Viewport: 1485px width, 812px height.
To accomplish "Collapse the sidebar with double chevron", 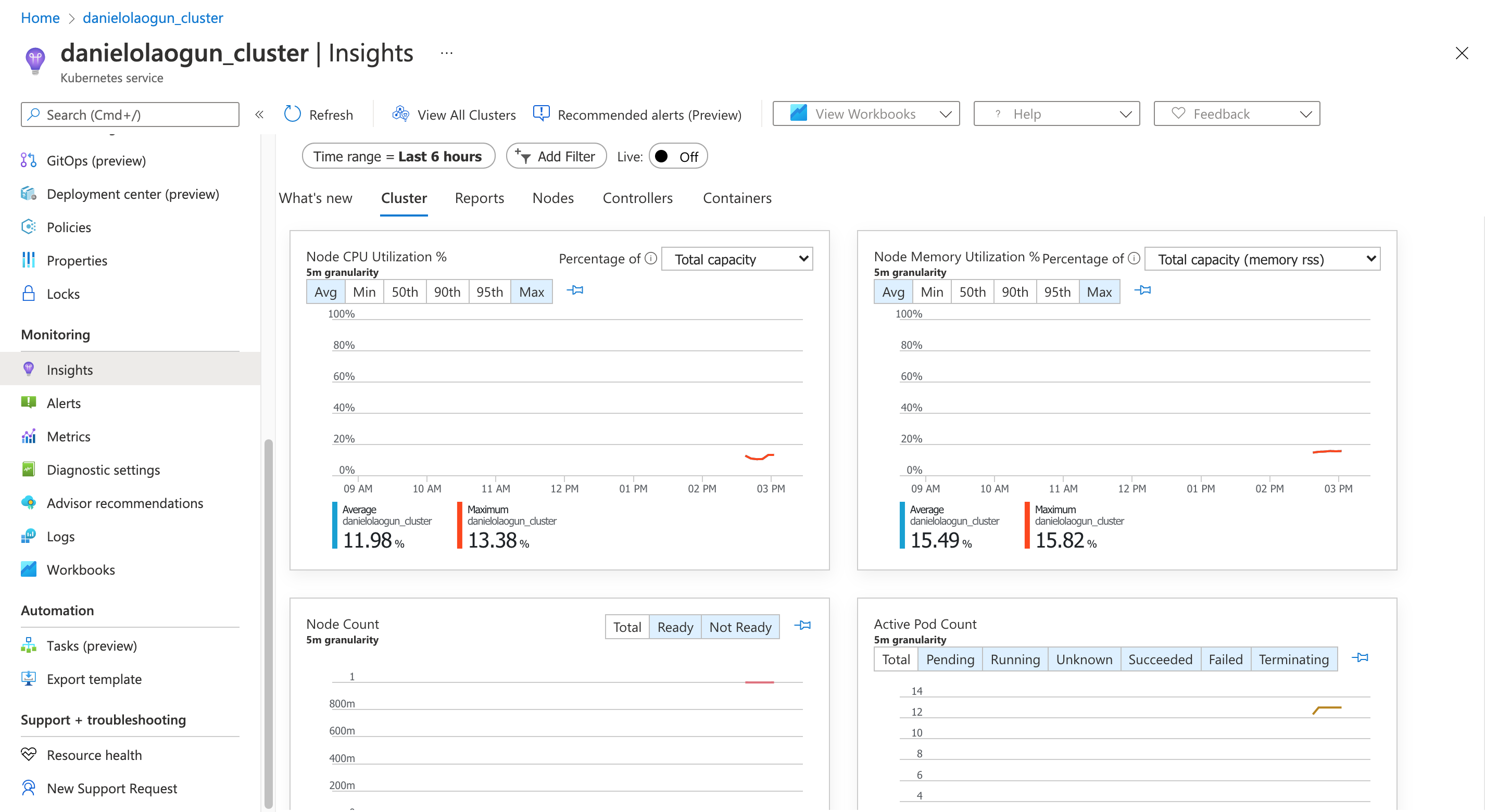I will tap(259, 114).
